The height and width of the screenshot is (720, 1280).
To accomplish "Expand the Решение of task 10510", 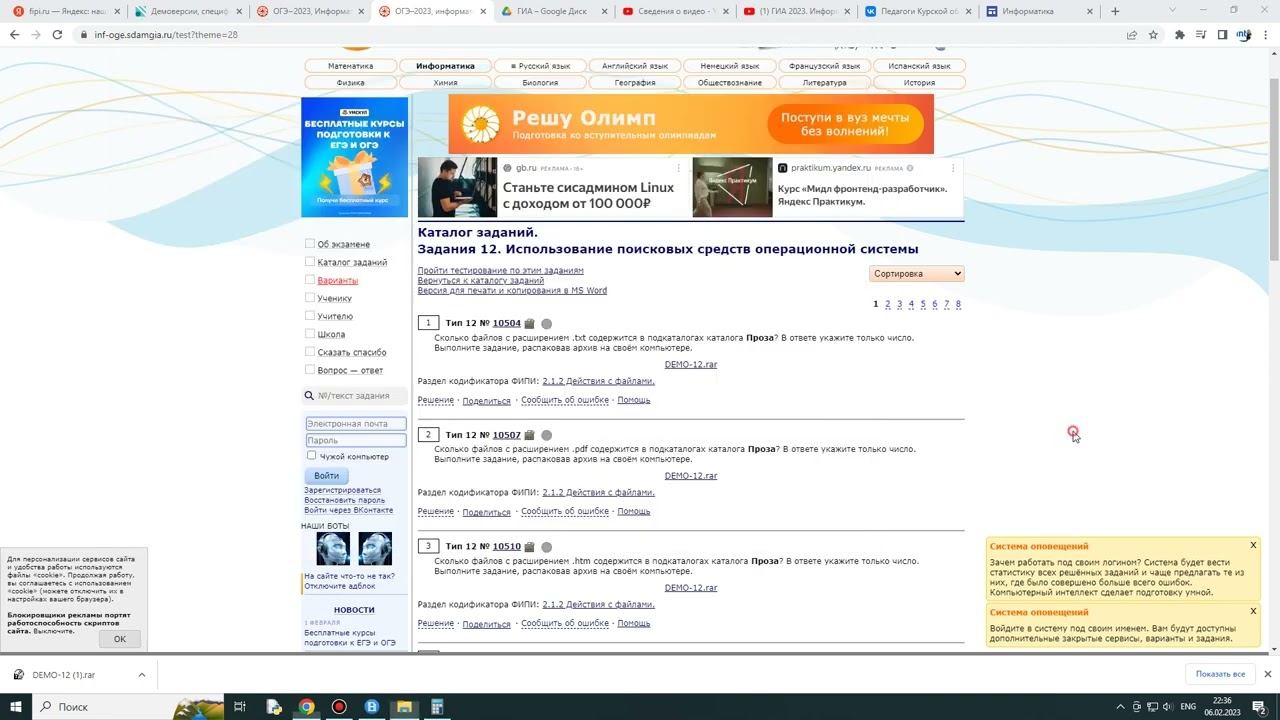I will tap(436, 624).
